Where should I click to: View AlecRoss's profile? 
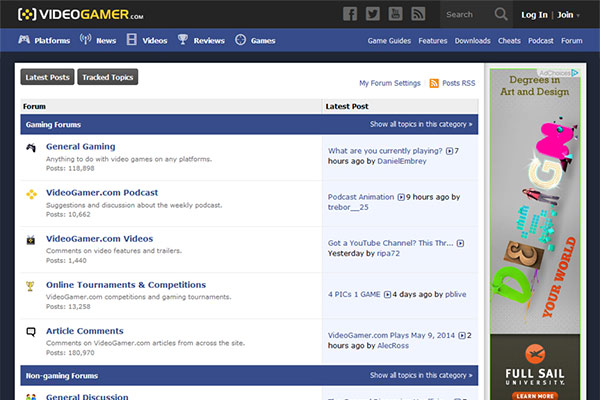coord(393,346)
